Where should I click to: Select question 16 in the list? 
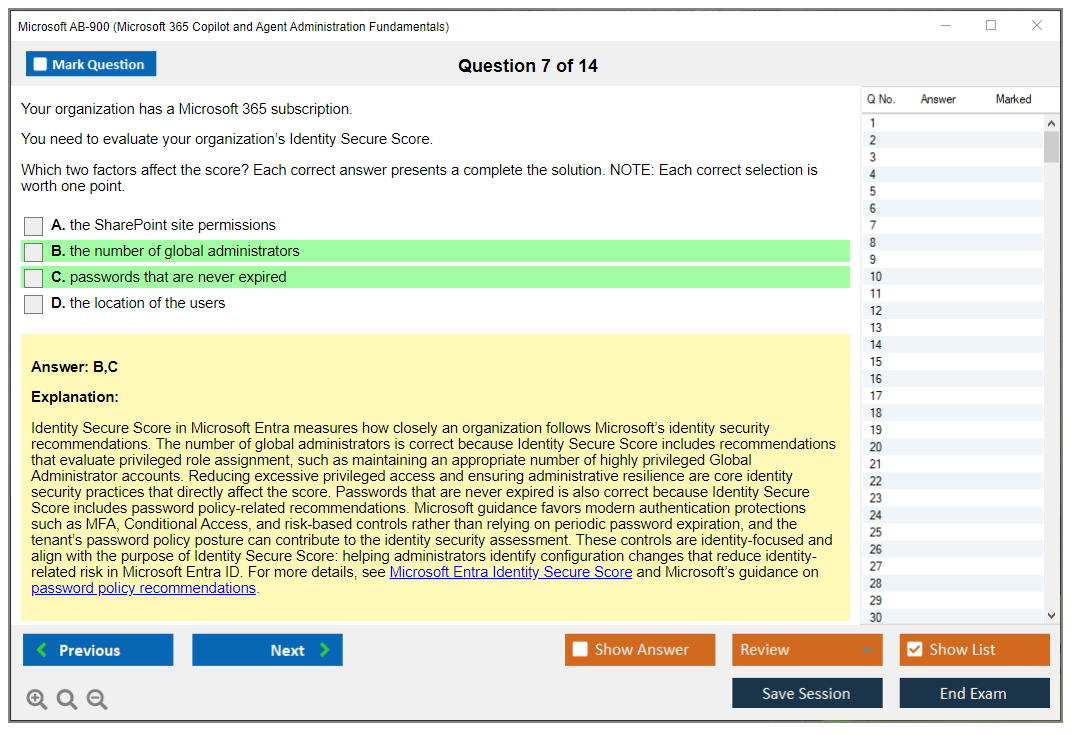(952, 378)
